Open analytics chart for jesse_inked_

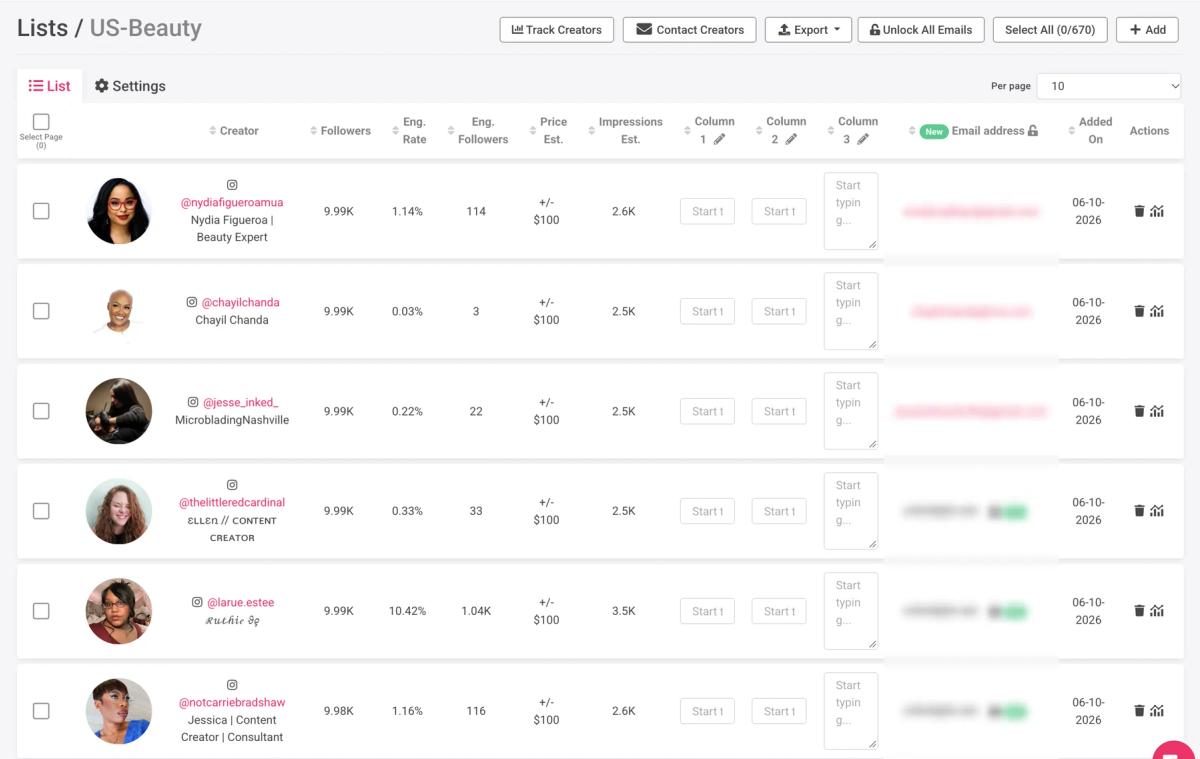point(1157,411)
